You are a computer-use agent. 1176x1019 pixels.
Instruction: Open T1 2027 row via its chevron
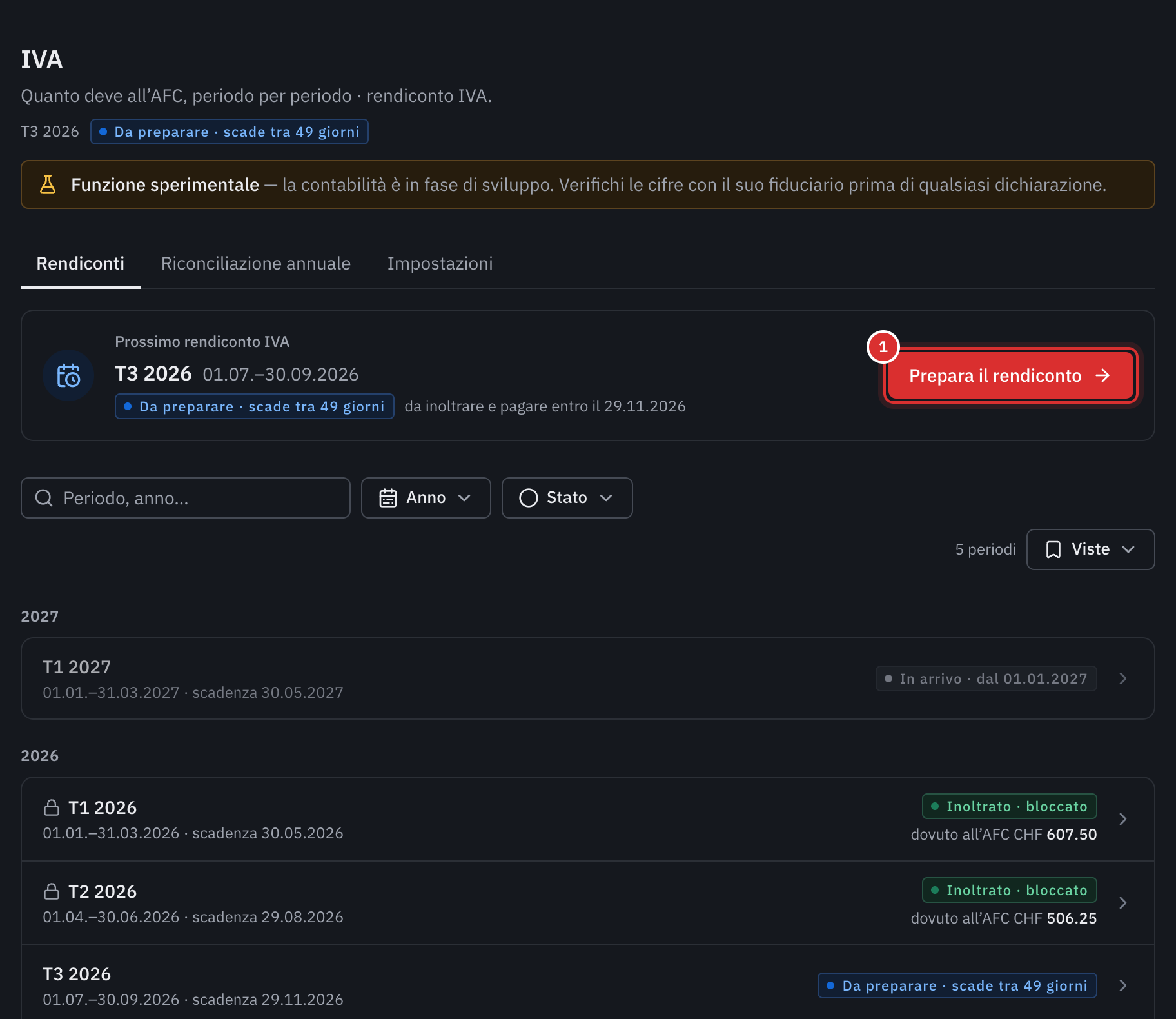[1123, 678]
